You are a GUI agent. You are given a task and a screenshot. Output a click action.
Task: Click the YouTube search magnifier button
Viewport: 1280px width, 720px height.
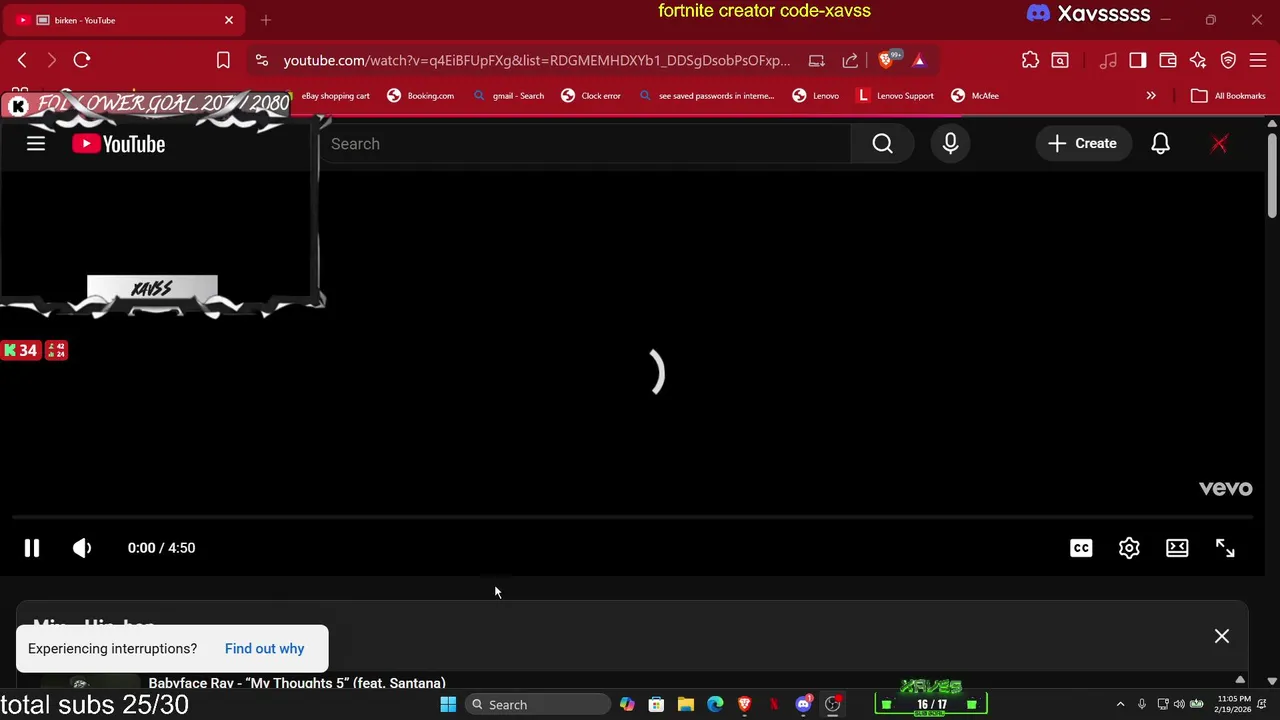882,144
